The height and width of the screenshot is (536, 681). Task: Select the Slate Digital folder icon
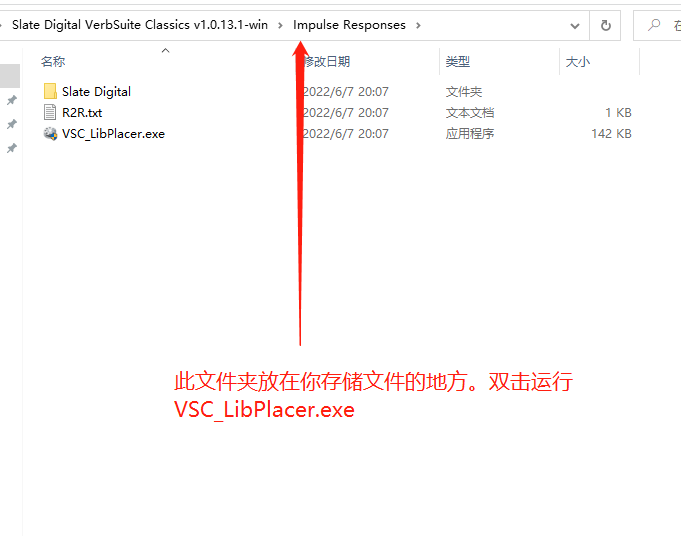[x=50, y=91]
